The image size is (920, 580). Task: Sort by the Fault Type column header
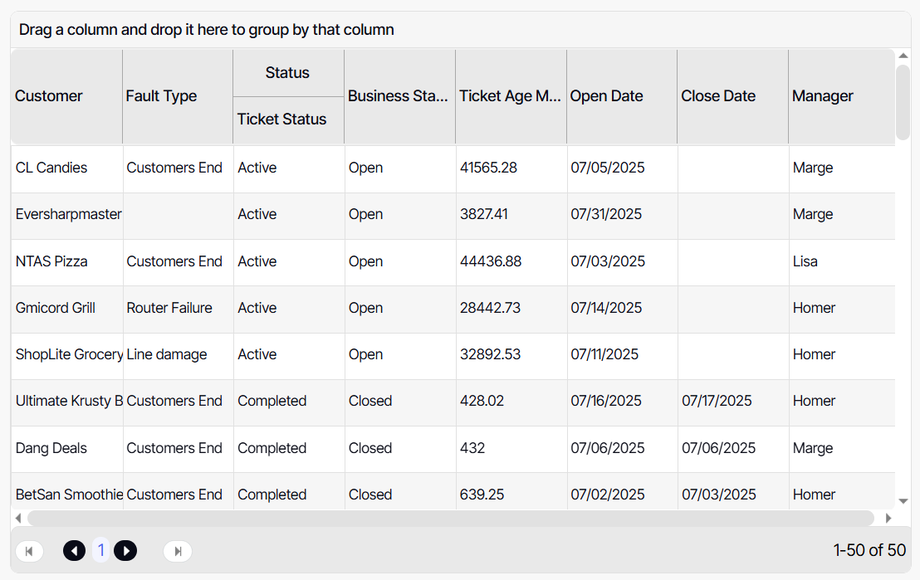[x=161, y=96]
